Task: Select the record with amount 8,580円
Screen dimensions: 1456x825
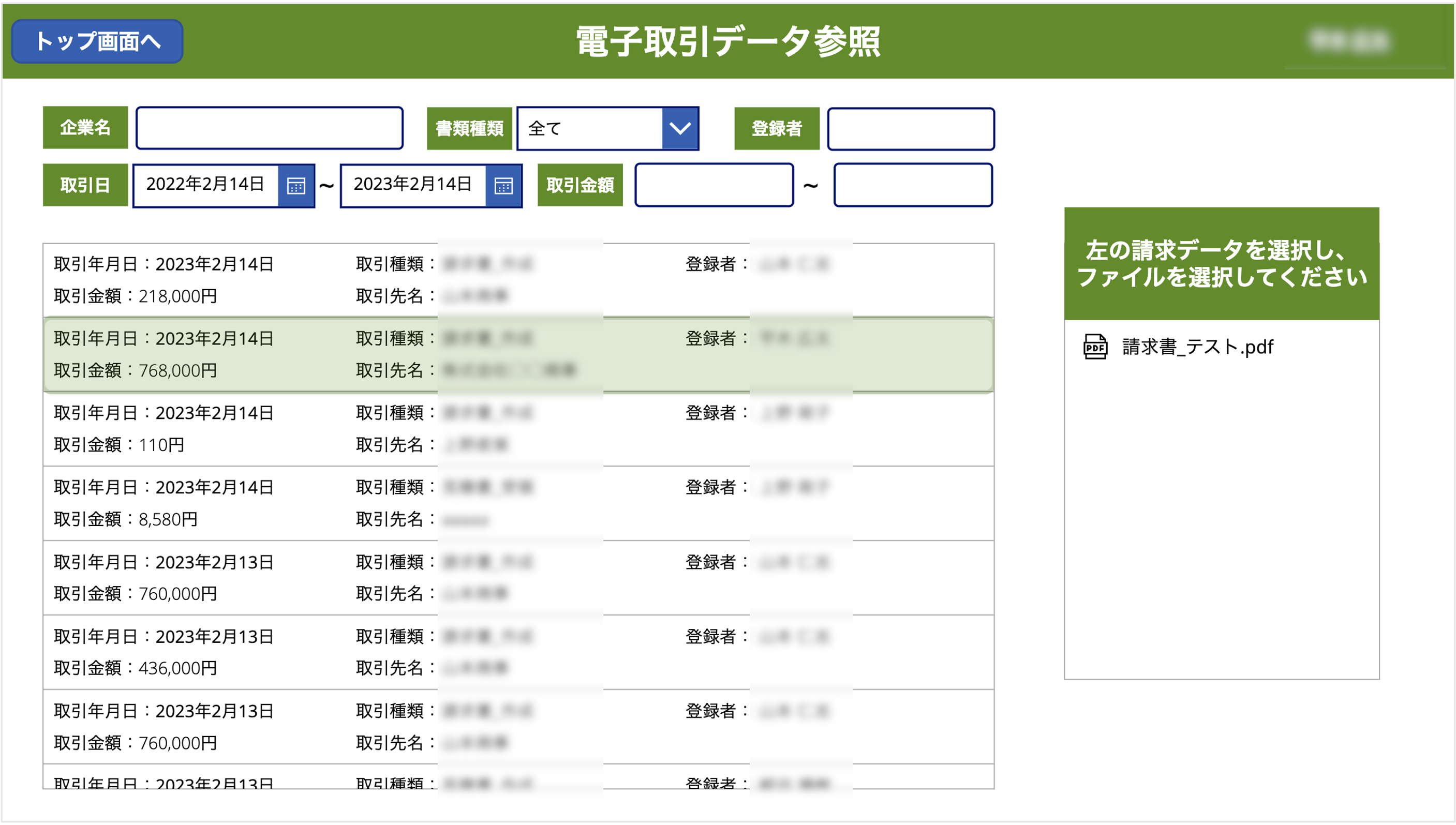Action: [518, 503]
